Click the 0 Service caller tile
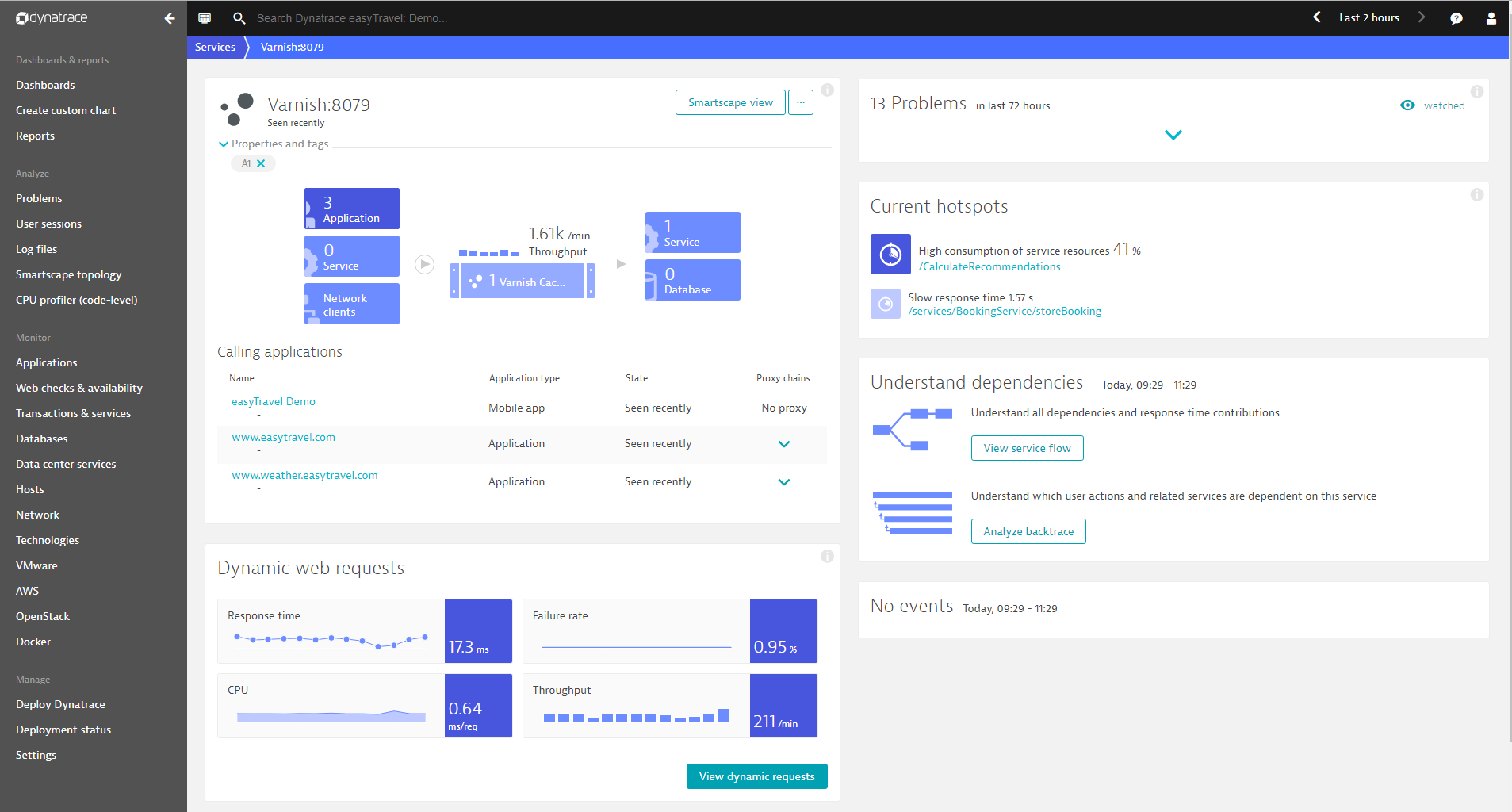The image size is (1512, 812). click(352, 256)
